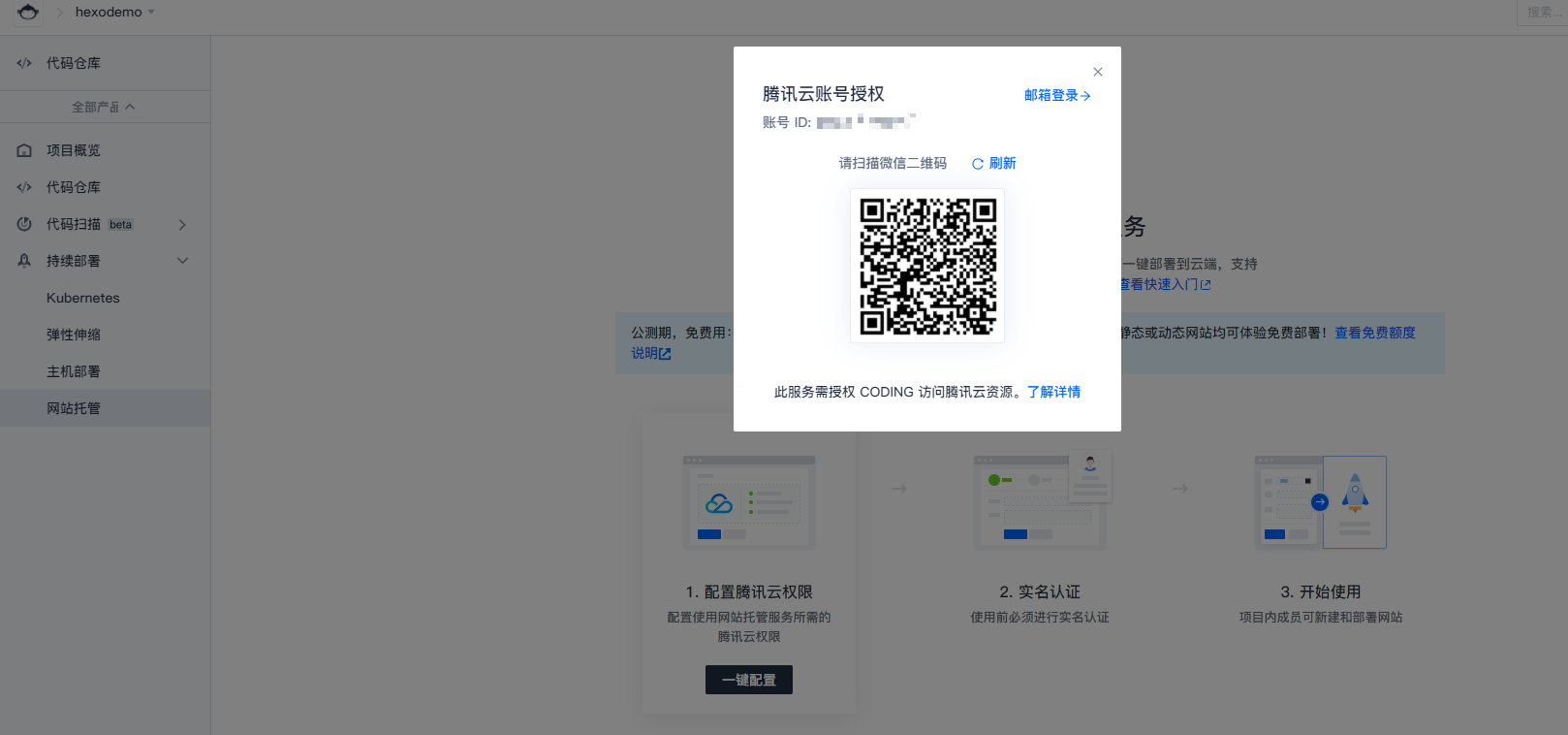Close the Tencent Cloud authorization dialog

[1098, 72]
